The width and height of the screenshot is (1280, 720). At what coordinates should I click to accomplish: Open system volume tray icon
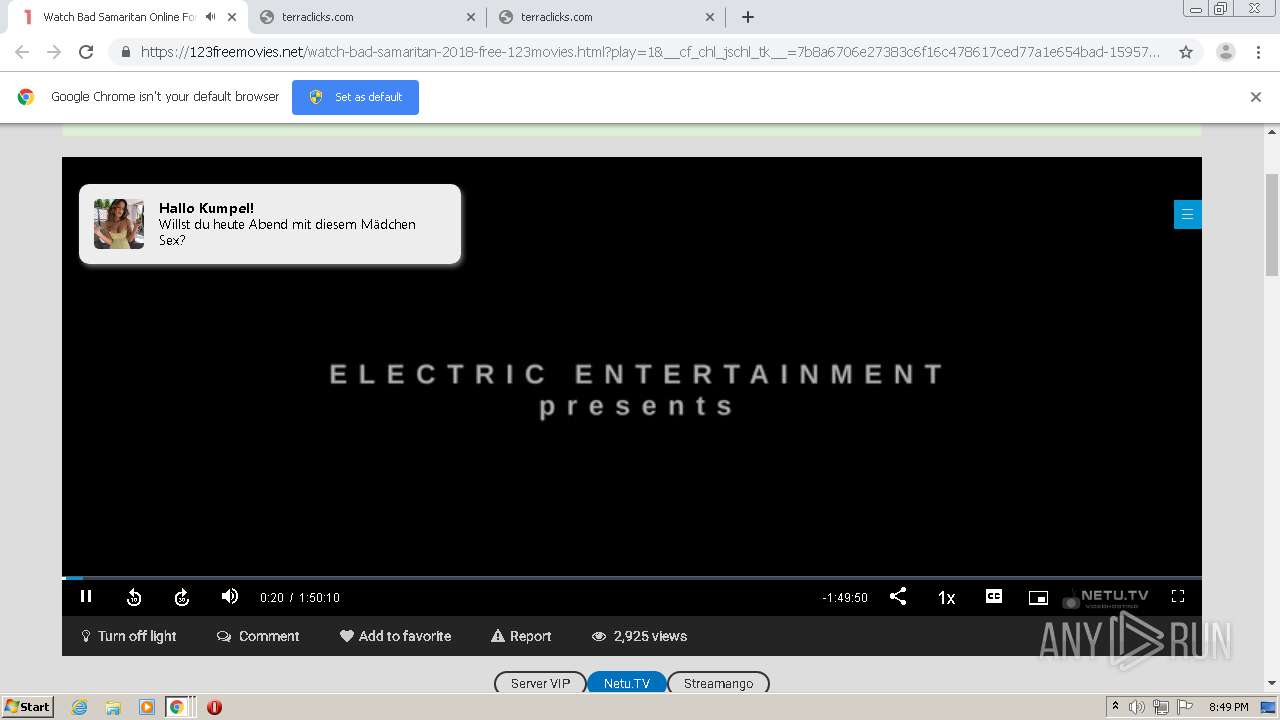1137,707
